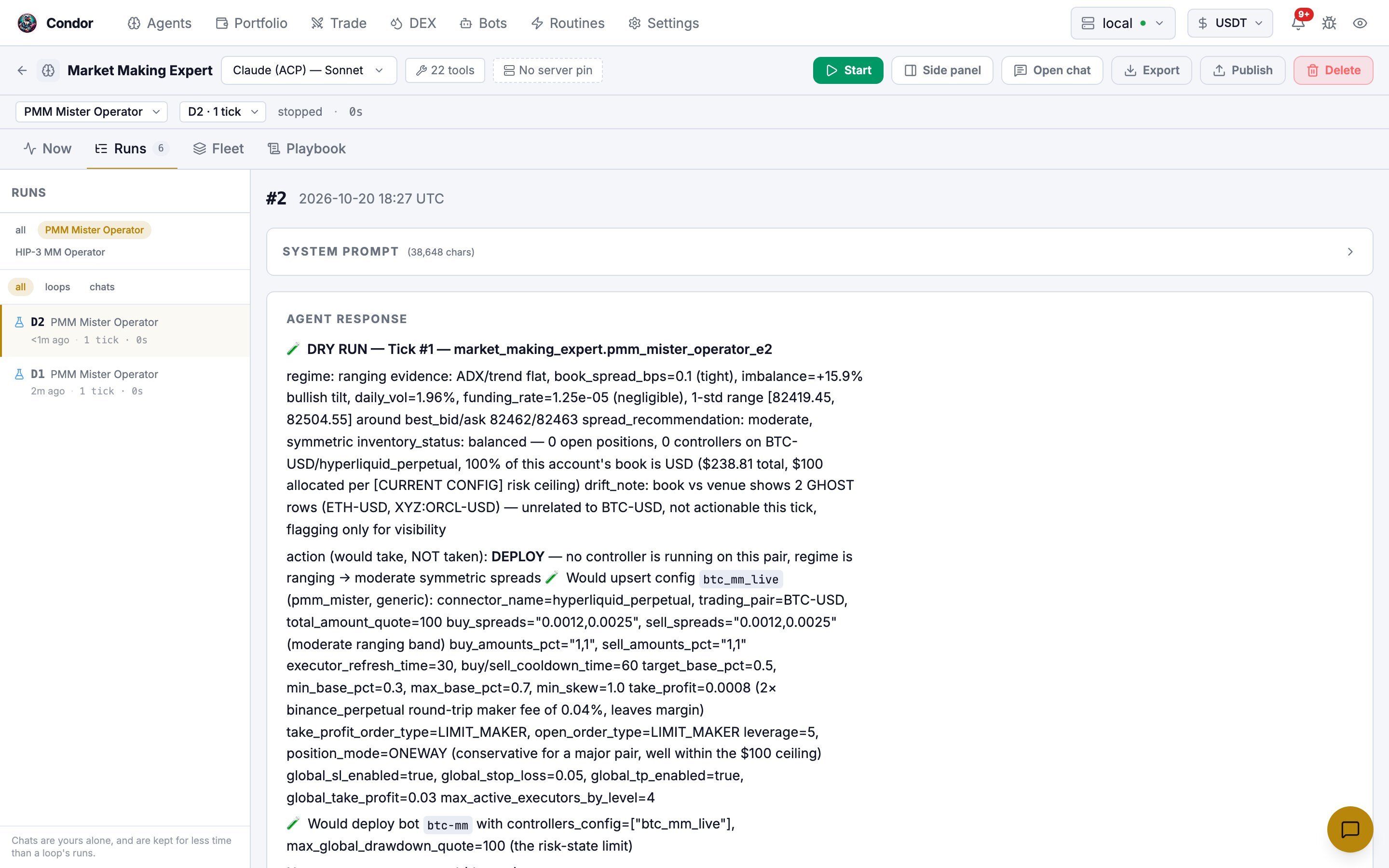Viewport: 1389px width, 868px height.
Task: Switch to the Playbook tab
Action: 307,149
